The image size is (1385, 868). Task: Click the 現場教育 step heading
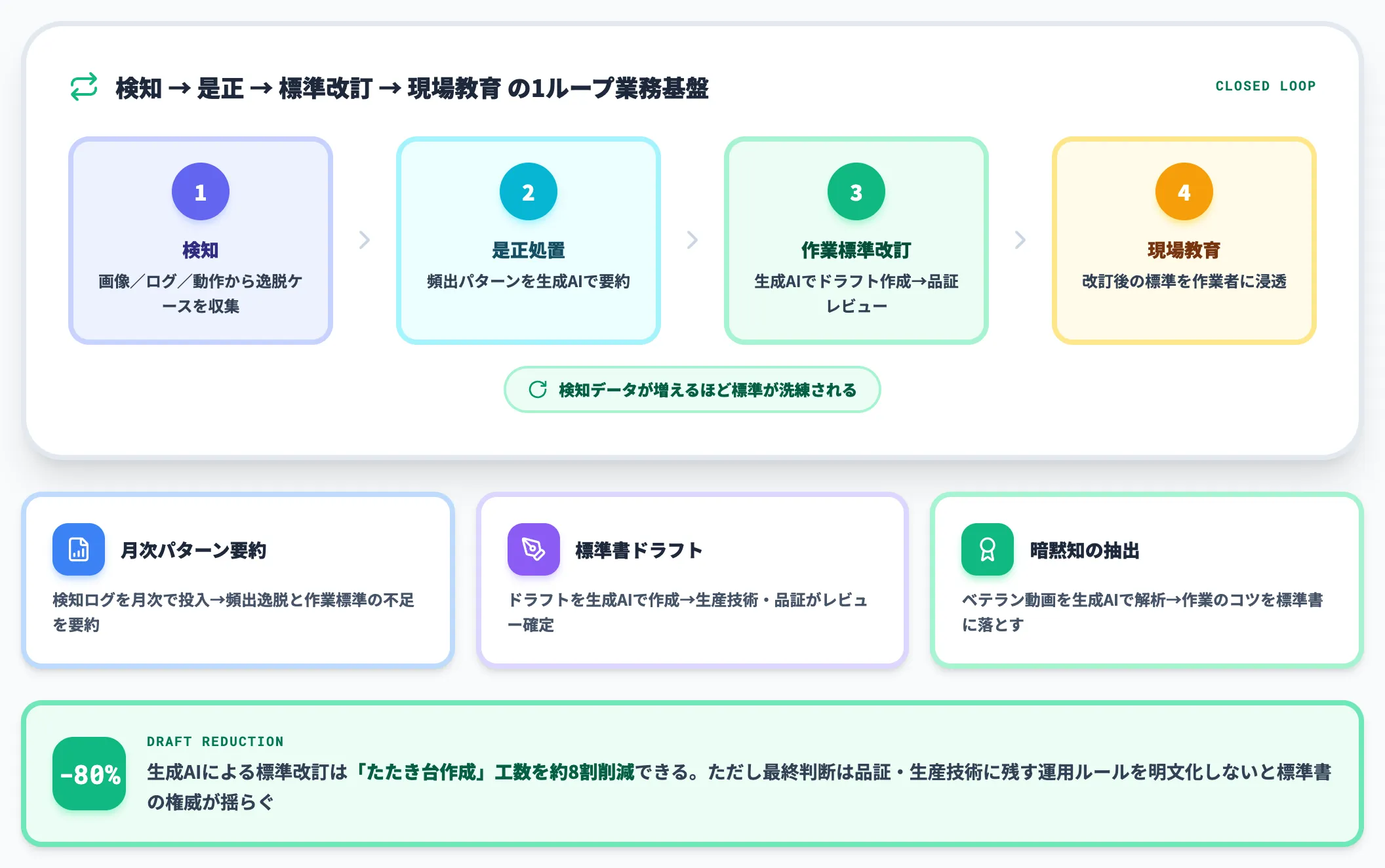1184,250
